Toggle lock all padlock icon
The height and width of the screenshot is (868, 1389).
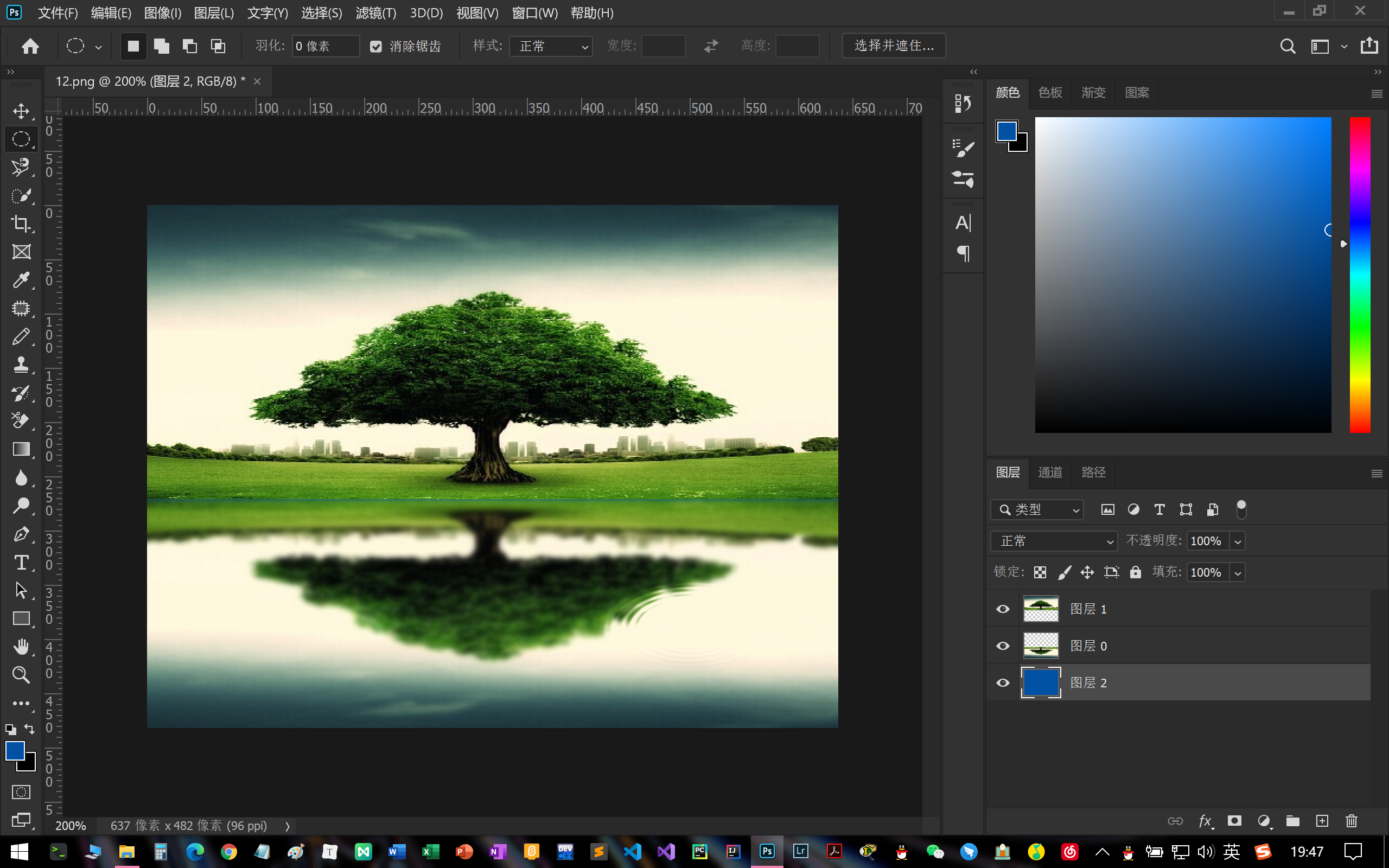click(x=1135, y=572)
